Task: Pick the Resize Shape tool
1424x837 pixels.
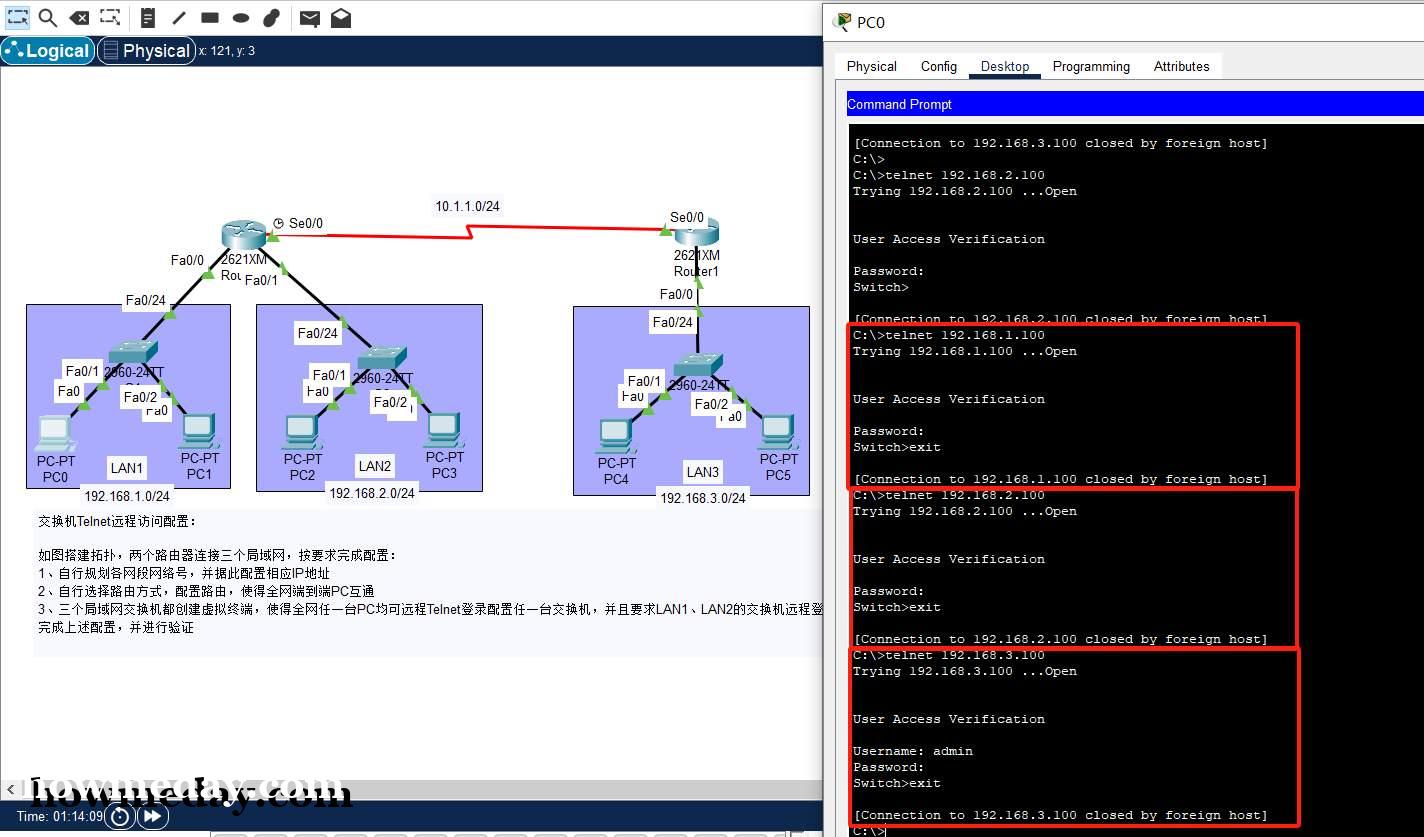Action: [x=110, y=17]
